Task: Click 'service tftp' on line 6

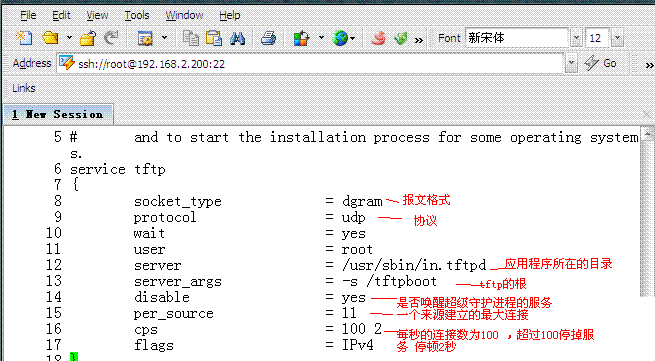Action: (x=117, y=169)
